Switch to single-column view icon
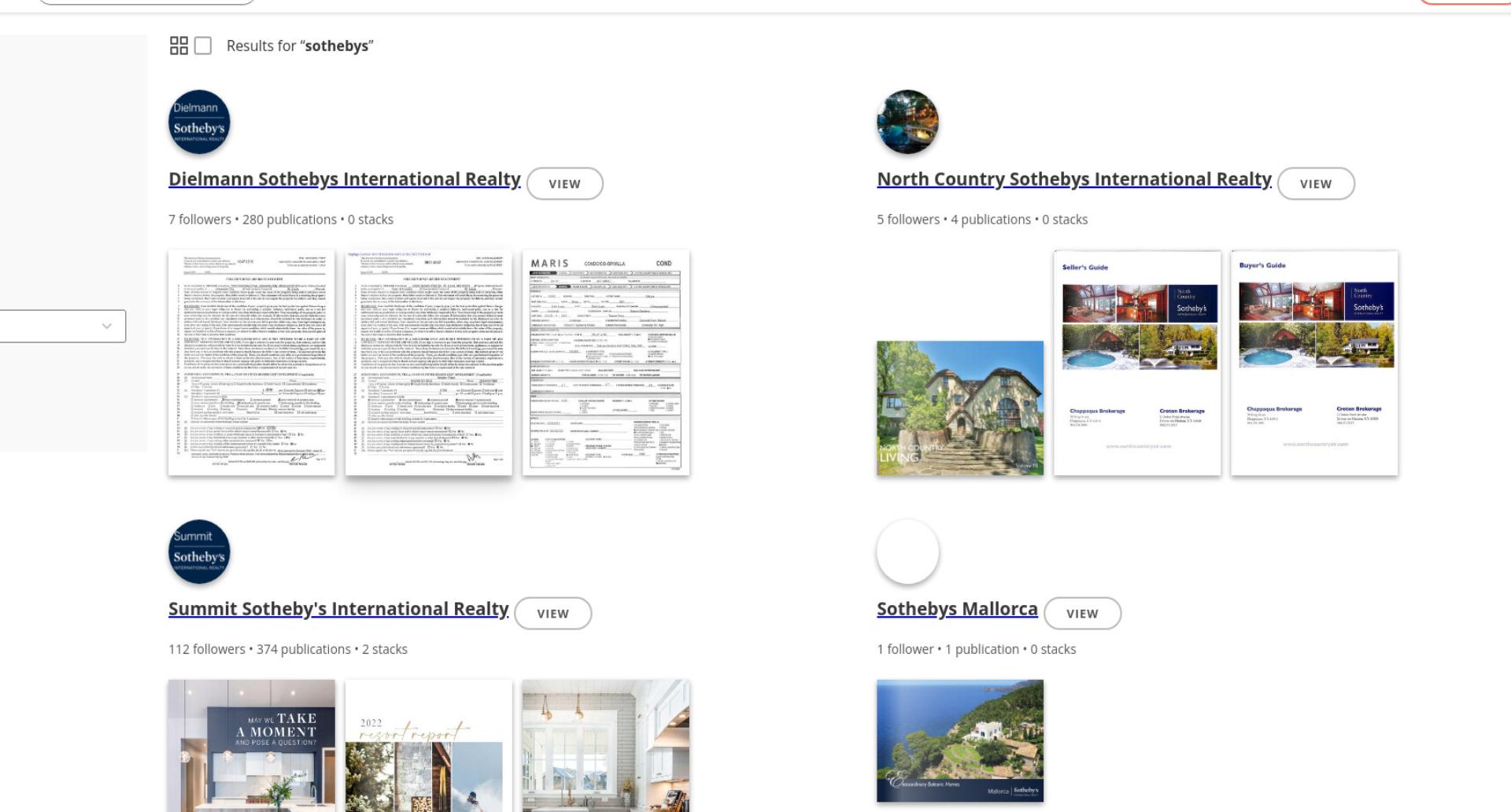This screenshot has width=1511, height=812. tap(203, 46)
